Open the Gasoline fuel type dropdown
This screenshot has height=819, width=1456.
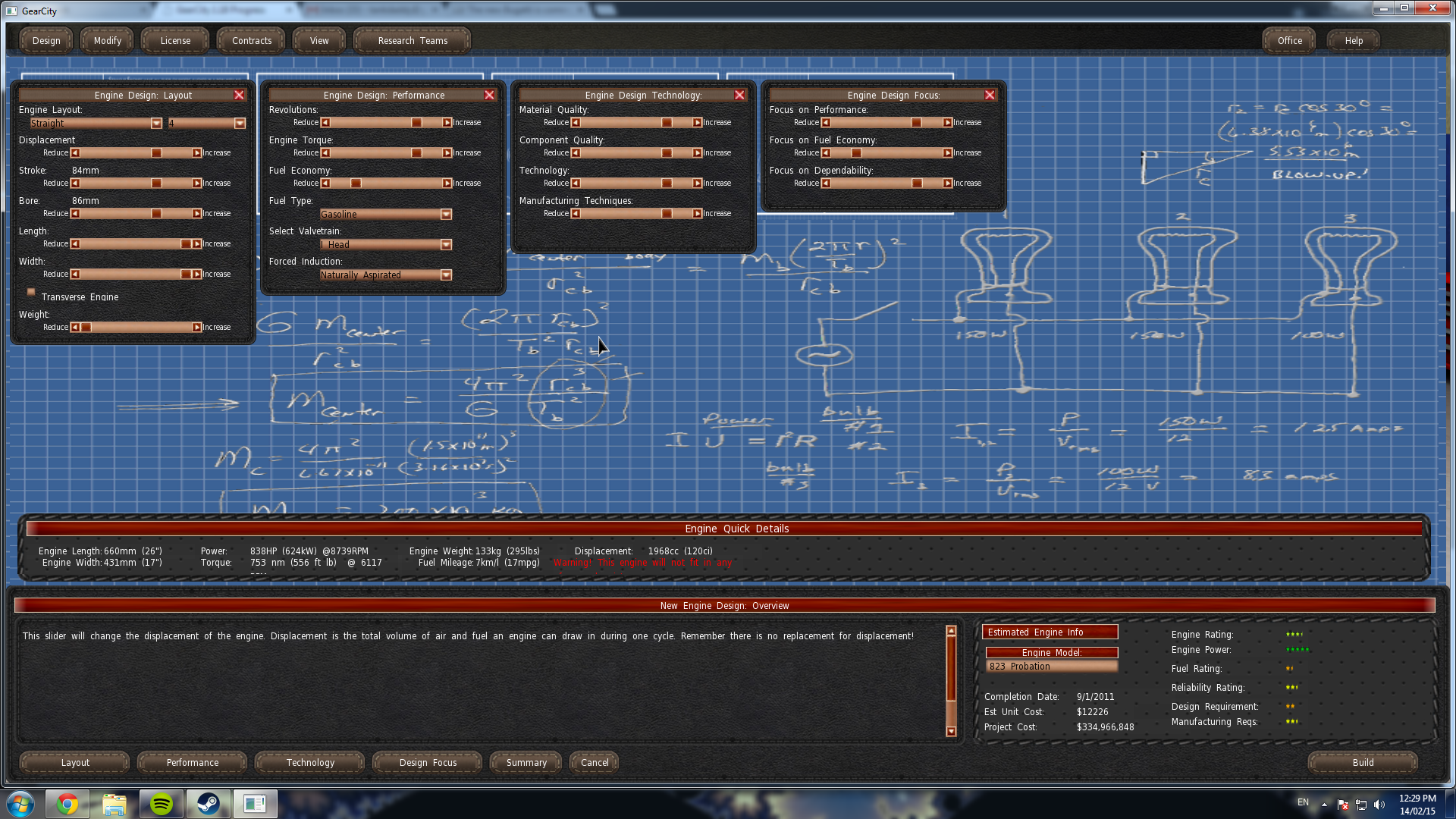click(446, 215)
